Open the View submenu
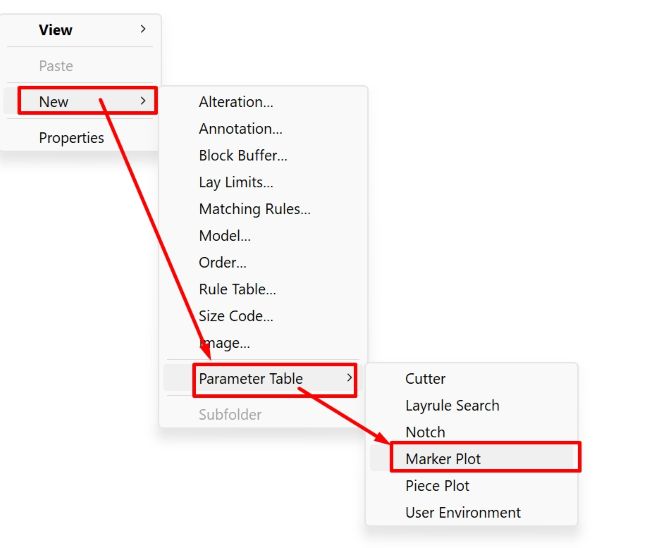 tap(56, 30)
